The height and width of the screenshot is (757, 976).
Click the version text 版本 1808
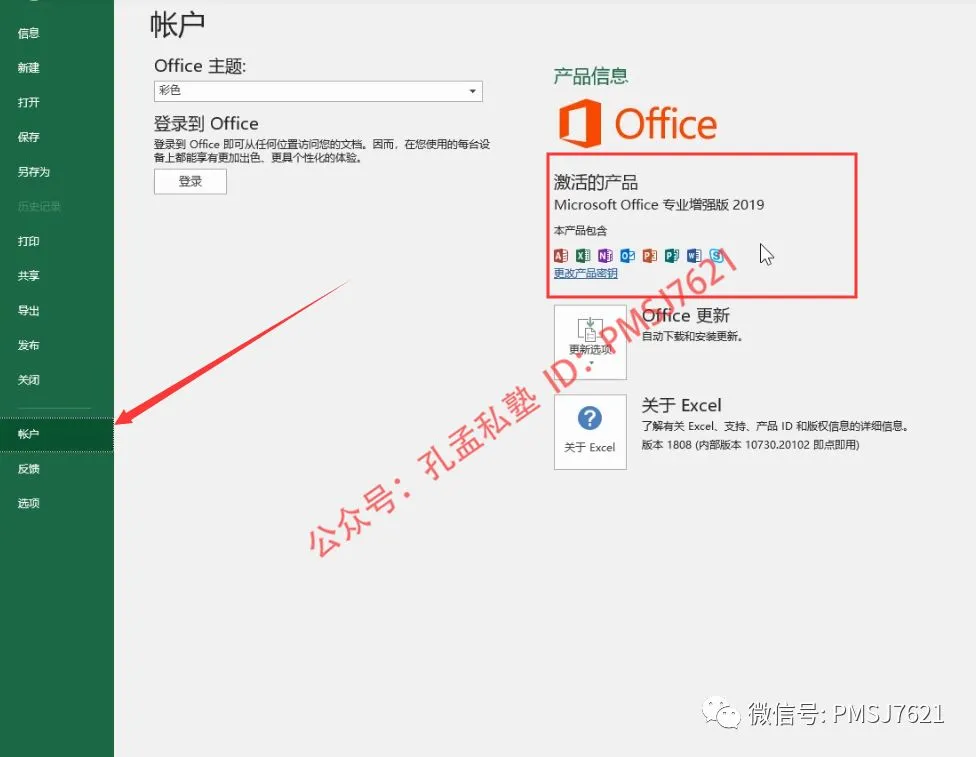[667, 445]
